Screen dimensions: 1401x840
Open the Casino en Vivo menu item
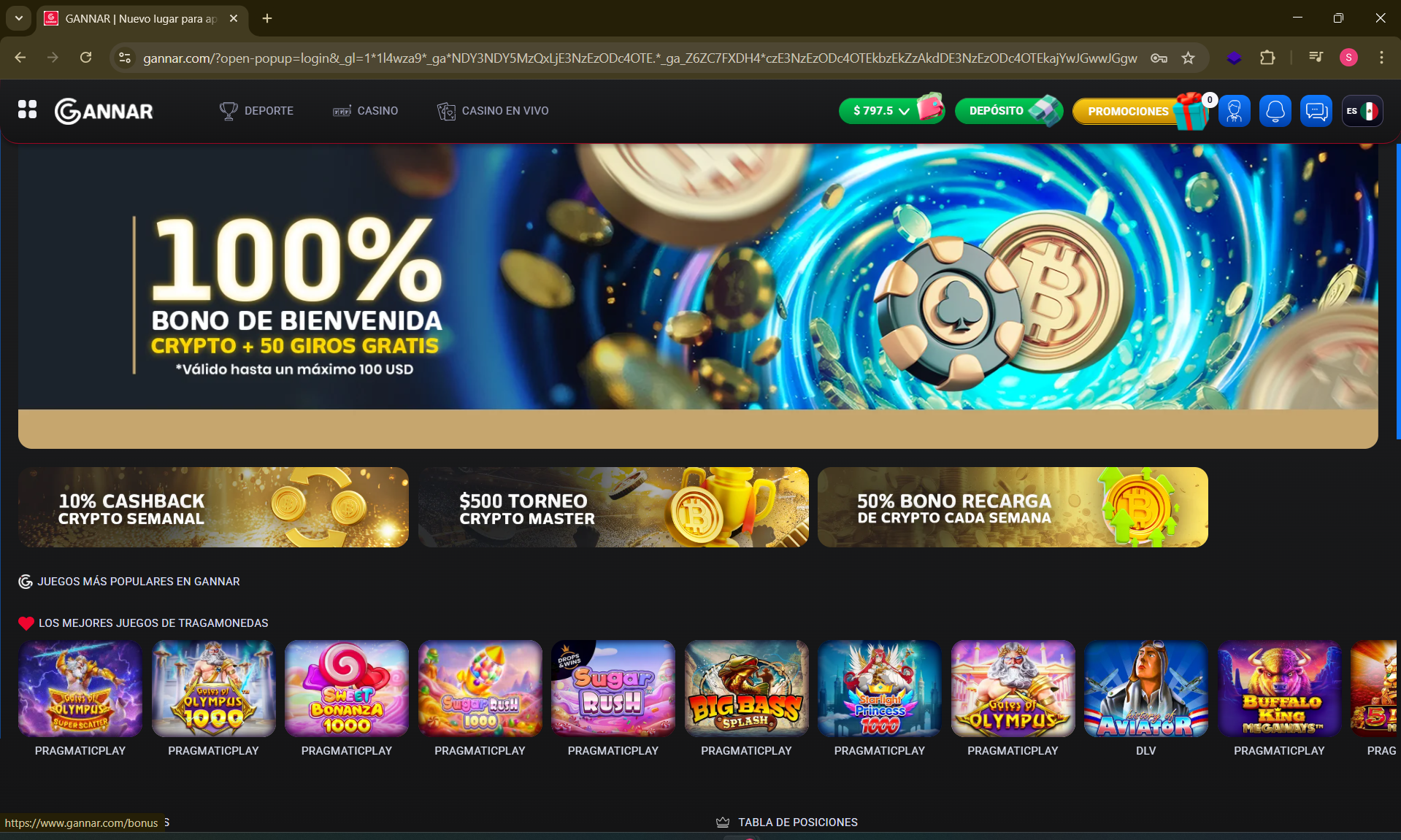[x=493, y=111]
